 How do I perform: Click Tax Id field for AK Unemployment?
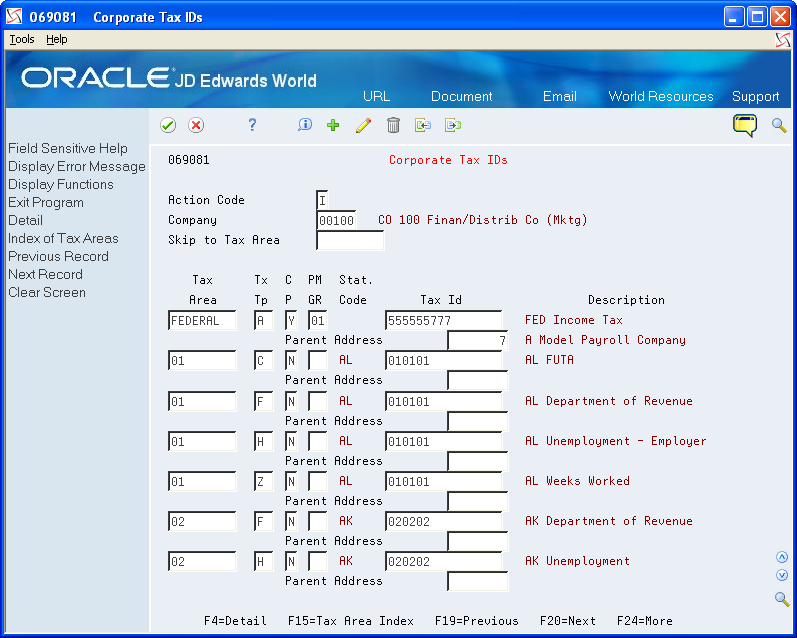tap(443, 561)
